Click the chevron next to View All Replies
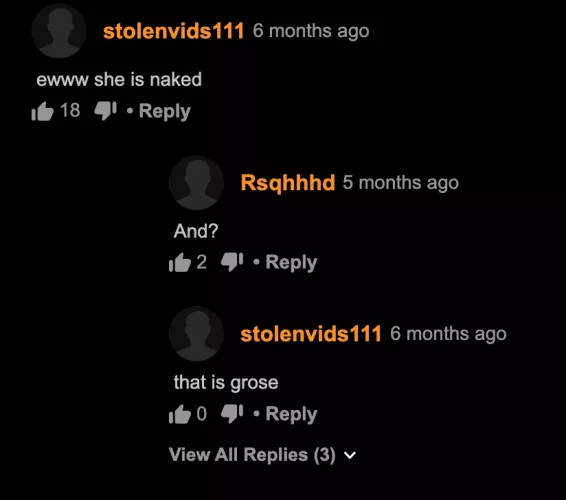Image resolution: width=566 pixels, height=500 pixels. click(x=350, y=455)
